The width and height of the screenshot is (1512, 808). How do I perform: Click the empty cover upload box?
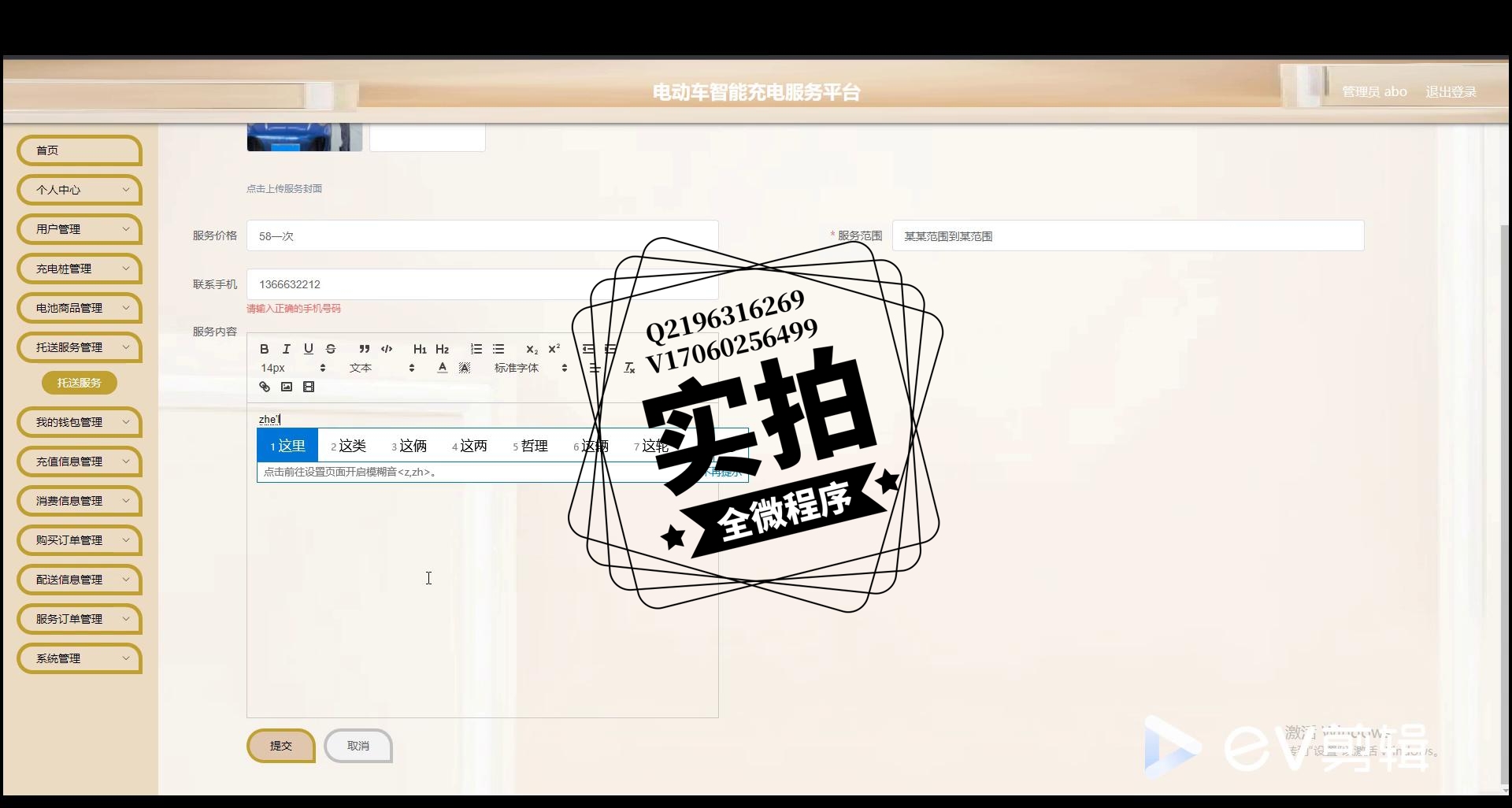tap(428, 137)
